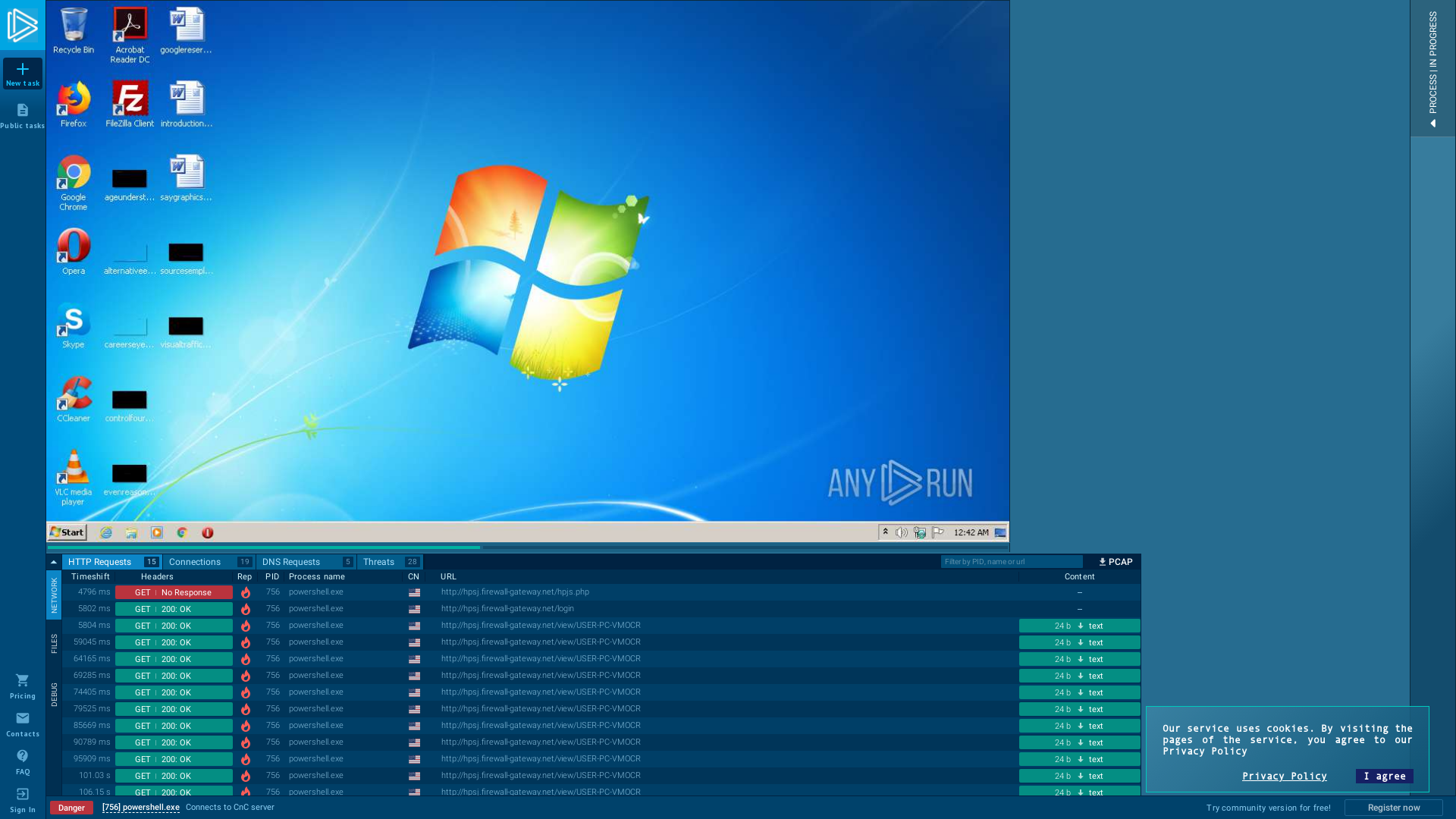Image resolution: width=1456 pixels, height=819 pixels.
Task: Select the introduction... Word document
Action: coord(186,105)
